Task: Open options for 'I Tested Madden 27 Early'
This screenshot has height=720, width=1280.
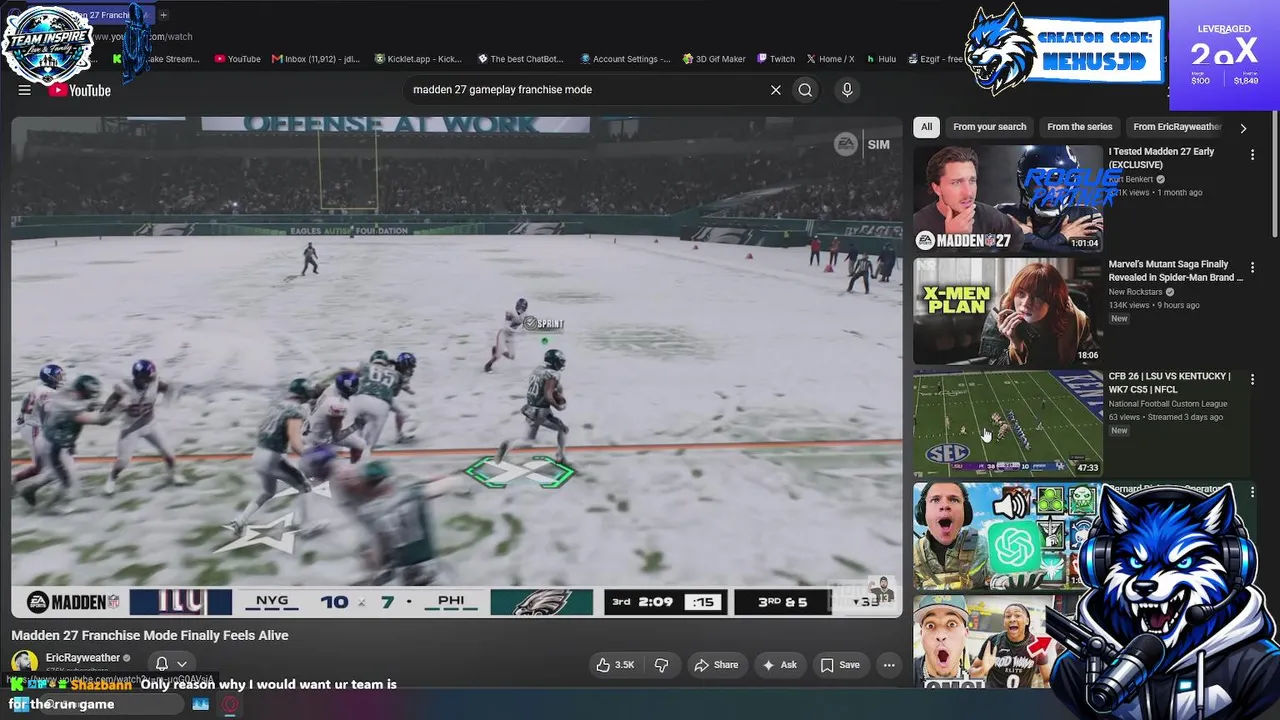Action: tap(1252, 155)
